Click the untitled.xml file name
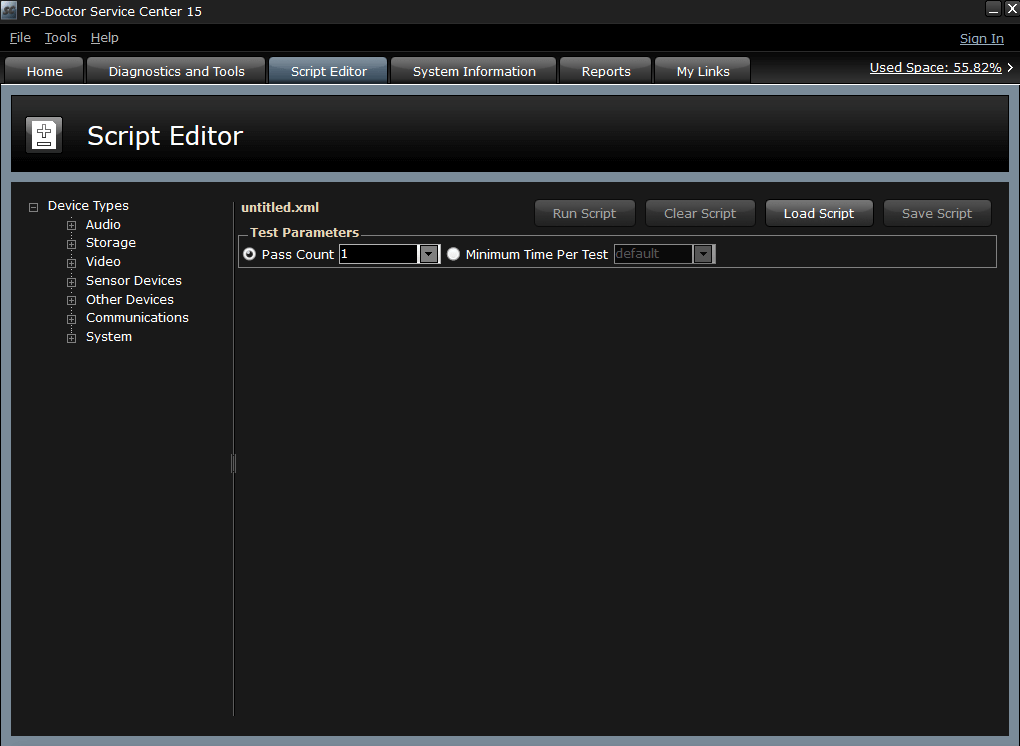 (x=280, y=207)
